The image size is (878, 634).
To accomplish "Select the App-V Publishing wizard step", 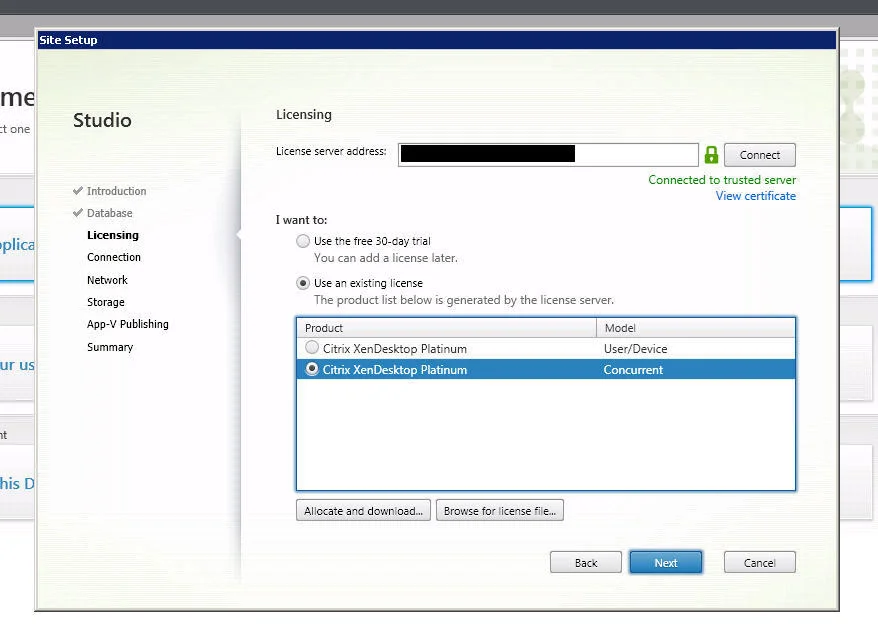I will coord(128,324).
